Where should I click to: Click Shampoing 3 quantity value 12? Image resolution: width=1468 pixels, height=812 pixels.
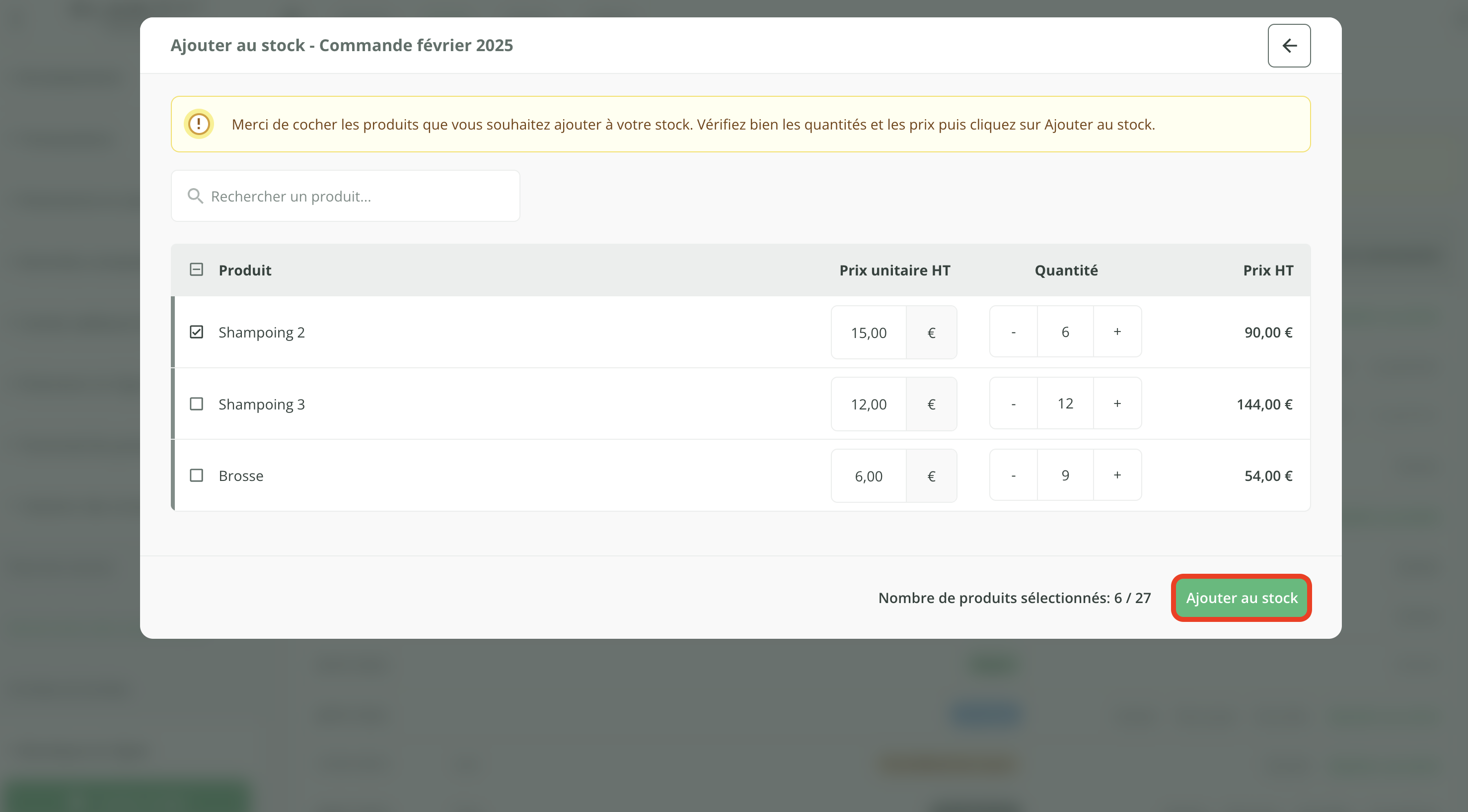1065,403
